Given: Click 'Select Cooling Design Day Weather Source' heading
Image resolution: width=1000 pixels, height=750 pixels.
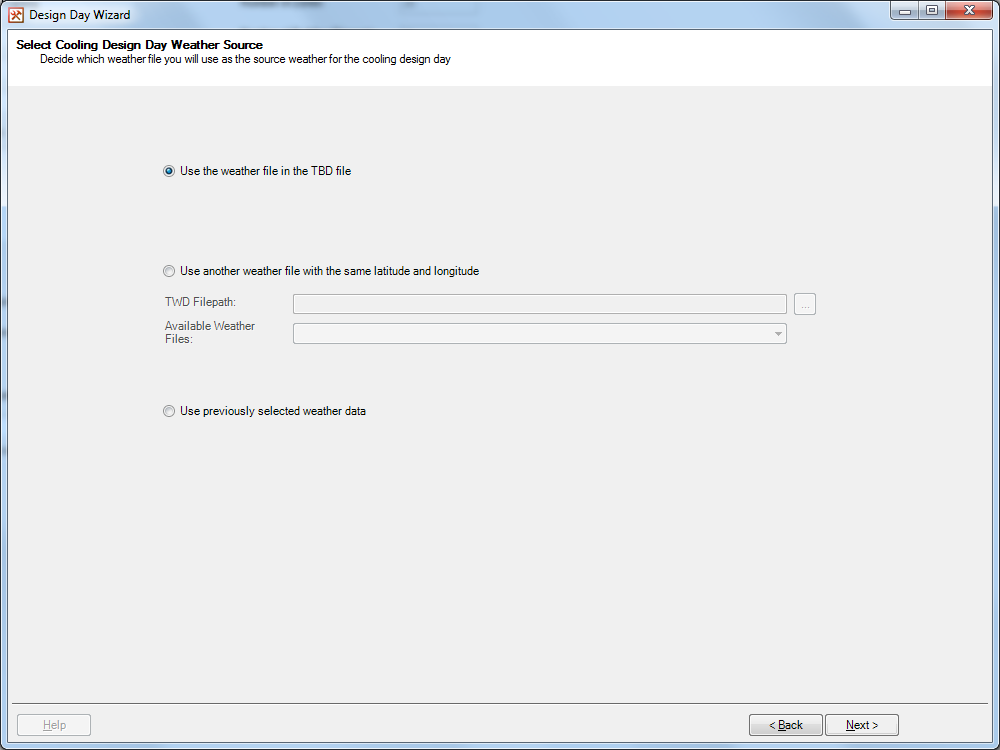Looking at the screenshot, I should [140, 45].
